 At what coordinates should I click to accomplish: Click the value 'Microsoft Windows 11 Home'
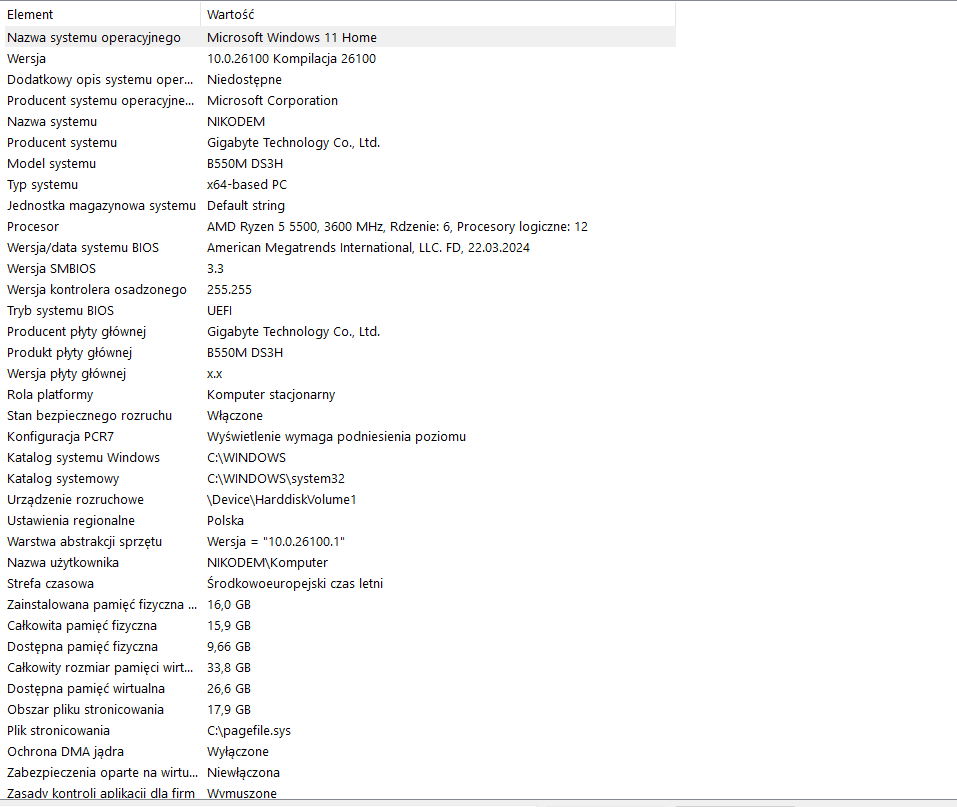[x=292, y=38]
